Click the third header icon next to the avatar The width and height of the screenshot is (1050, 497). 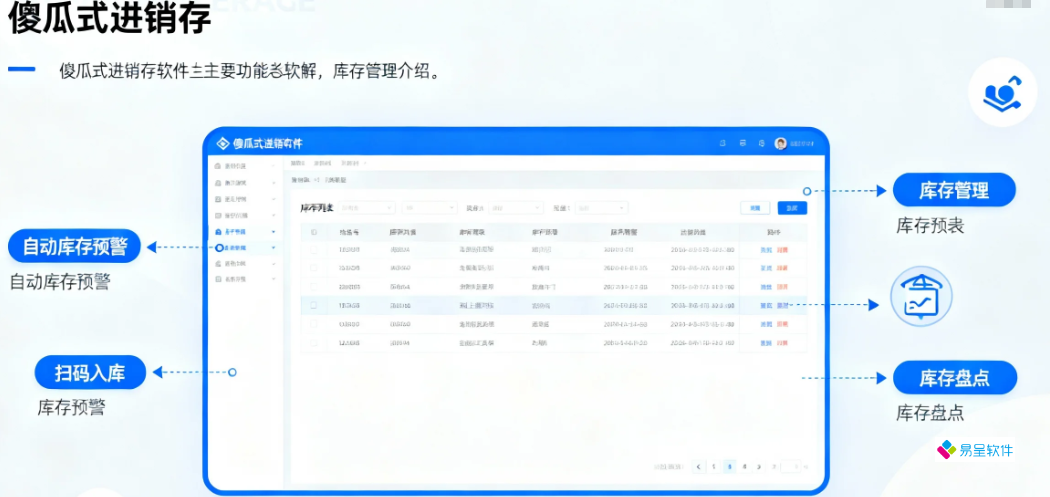click(x=761, y=143)
